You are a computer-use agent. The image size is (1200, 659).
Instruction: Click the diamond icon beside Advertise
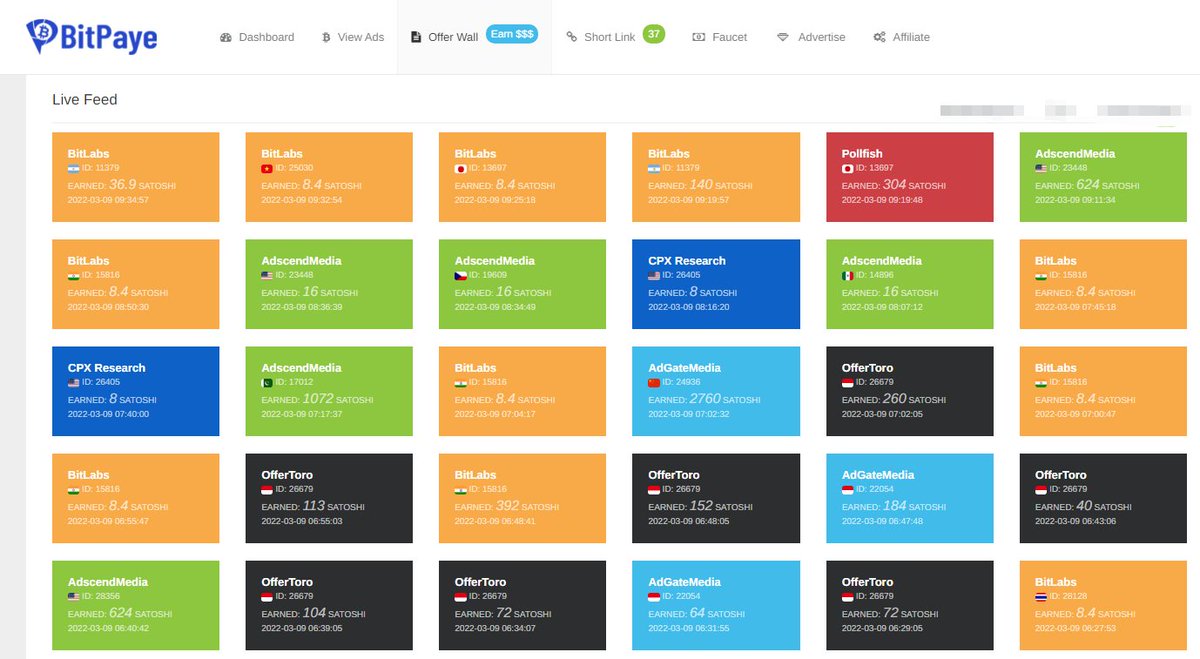tap(783, 37)
